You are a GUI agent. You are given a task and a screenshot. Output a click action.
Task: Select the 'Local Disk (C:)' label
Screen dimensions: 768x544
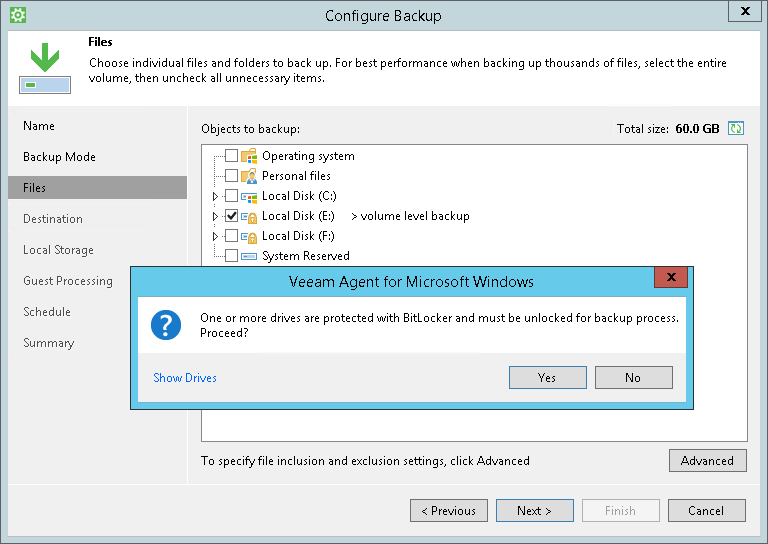299,196
